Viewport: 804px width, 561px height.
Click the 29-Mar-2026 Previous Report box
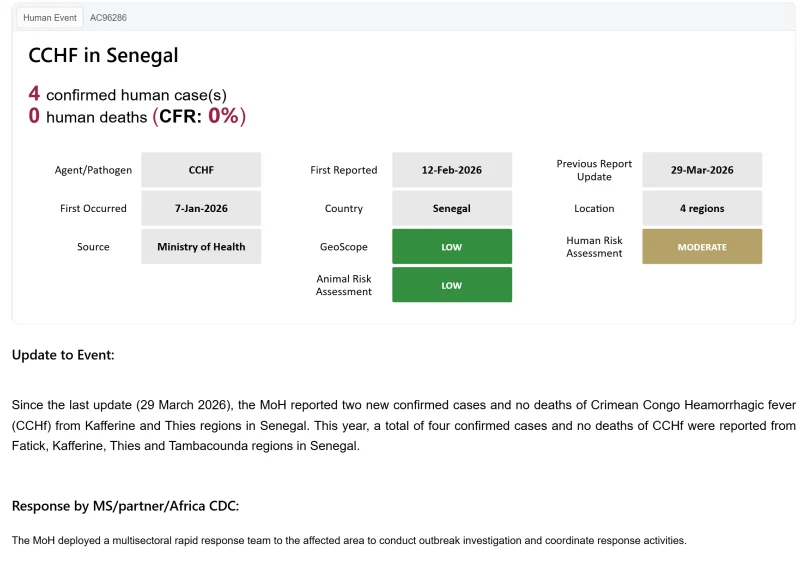click(702, 170)
